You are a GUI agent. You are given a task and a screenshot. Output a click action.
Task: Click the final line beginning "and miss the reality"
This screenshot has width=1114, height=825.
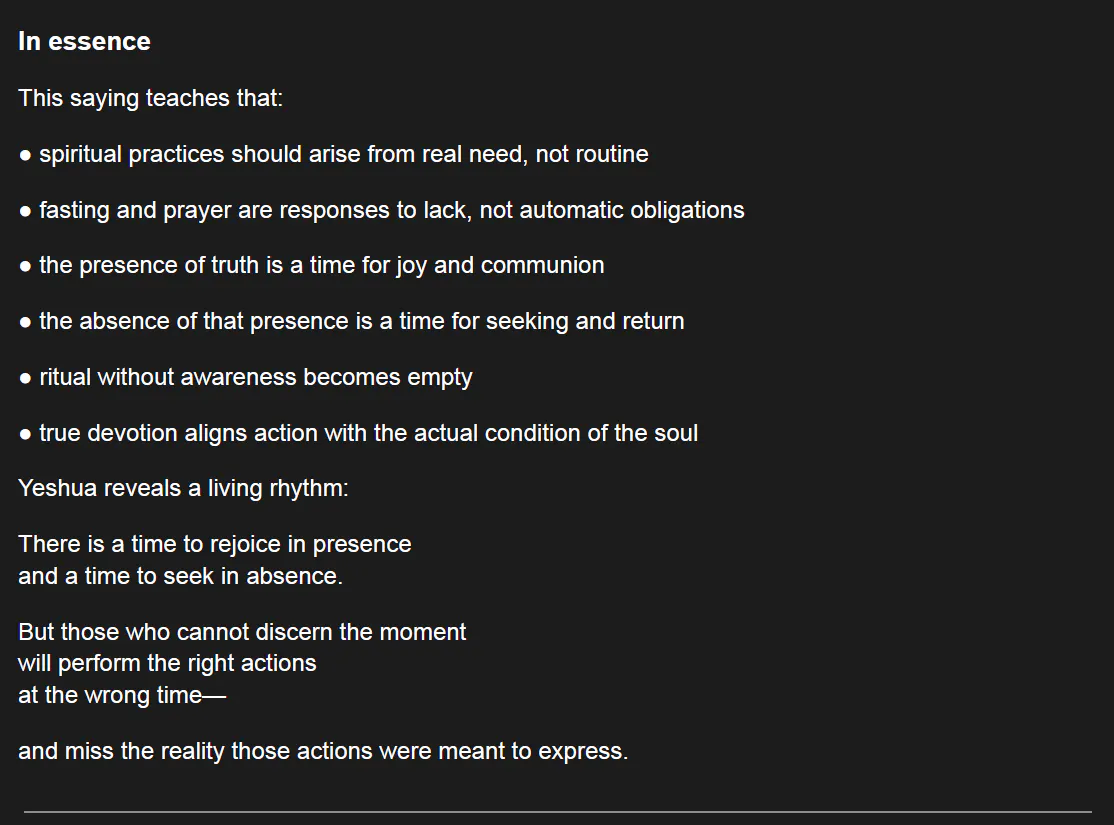point(323,751)
